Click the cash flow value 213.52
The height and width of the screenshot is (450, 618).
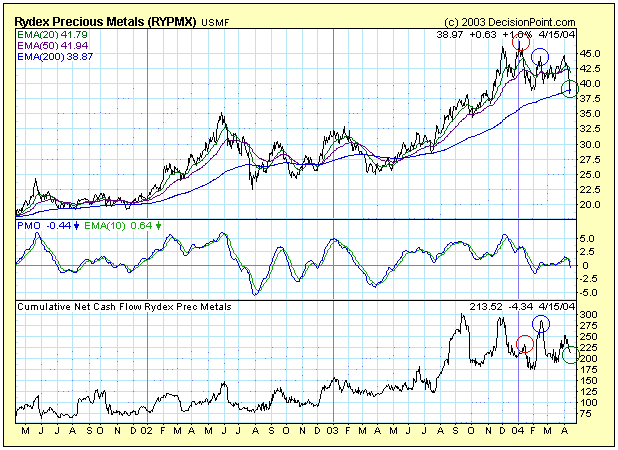pyautogui.click(x=486, y=307)
